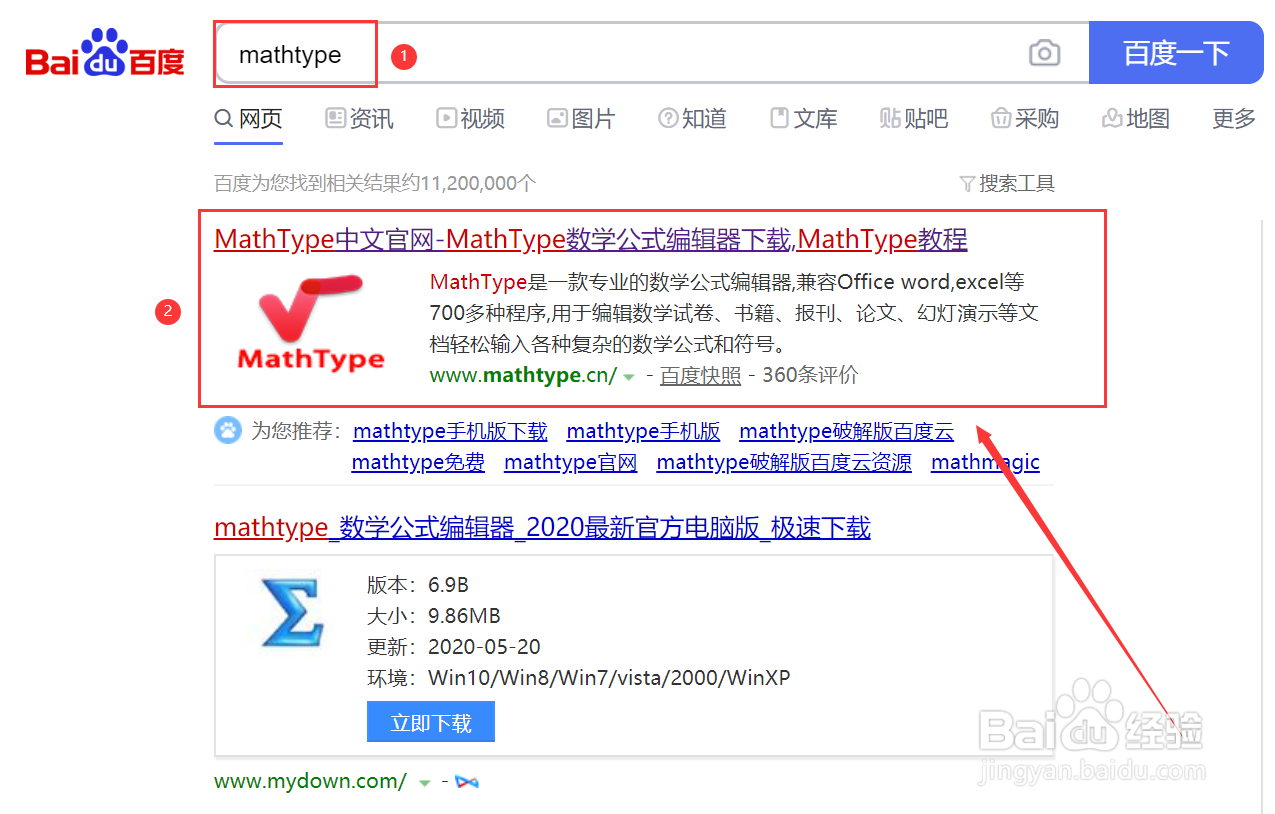The image size is (1275, 814).
Task: Switch to 文库 tab
Action: [x=803, y=119]
